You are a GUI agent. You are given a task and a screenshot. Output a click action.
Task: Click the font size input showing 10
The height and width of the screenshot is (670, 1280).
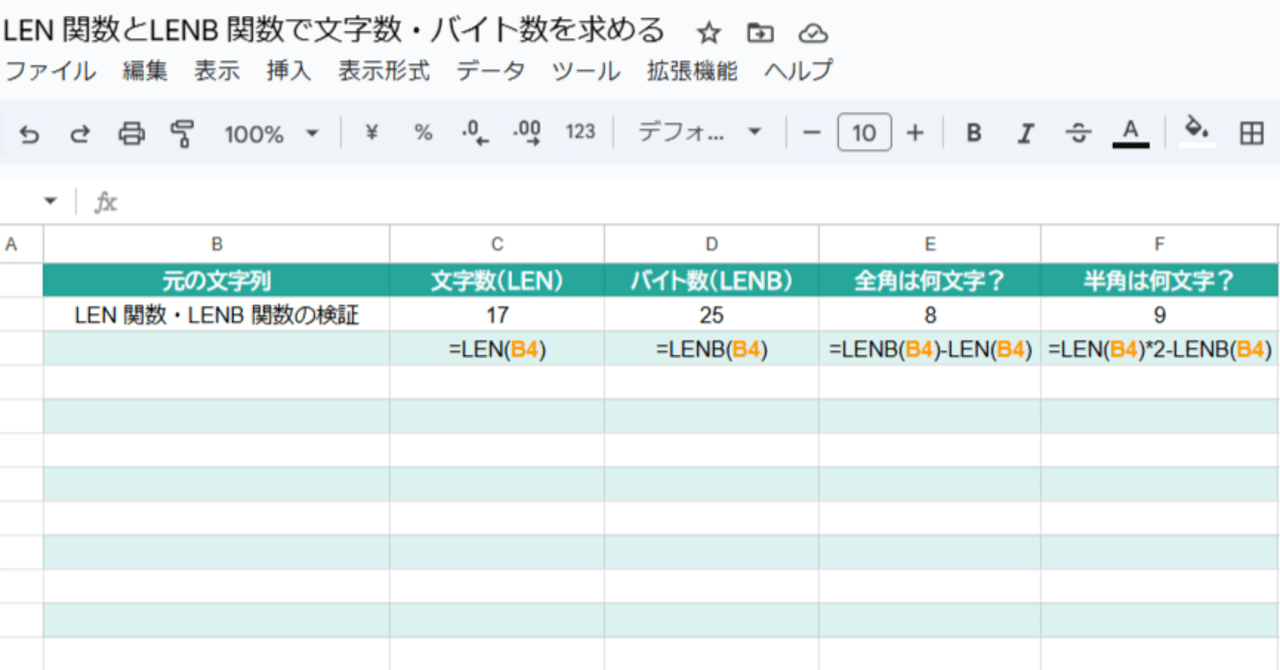864,132
